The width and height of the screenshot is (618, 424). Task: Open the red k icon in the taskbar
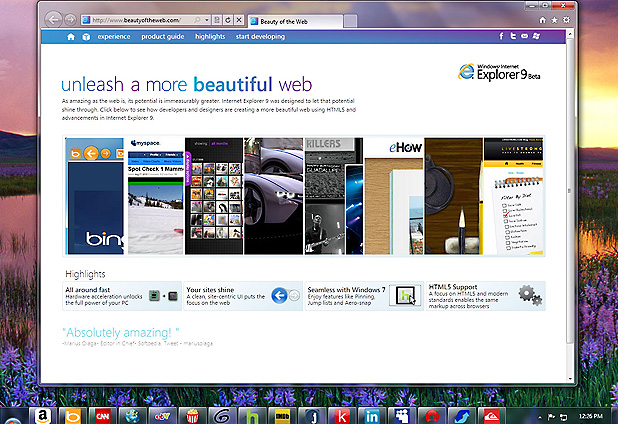coord(342,416)
